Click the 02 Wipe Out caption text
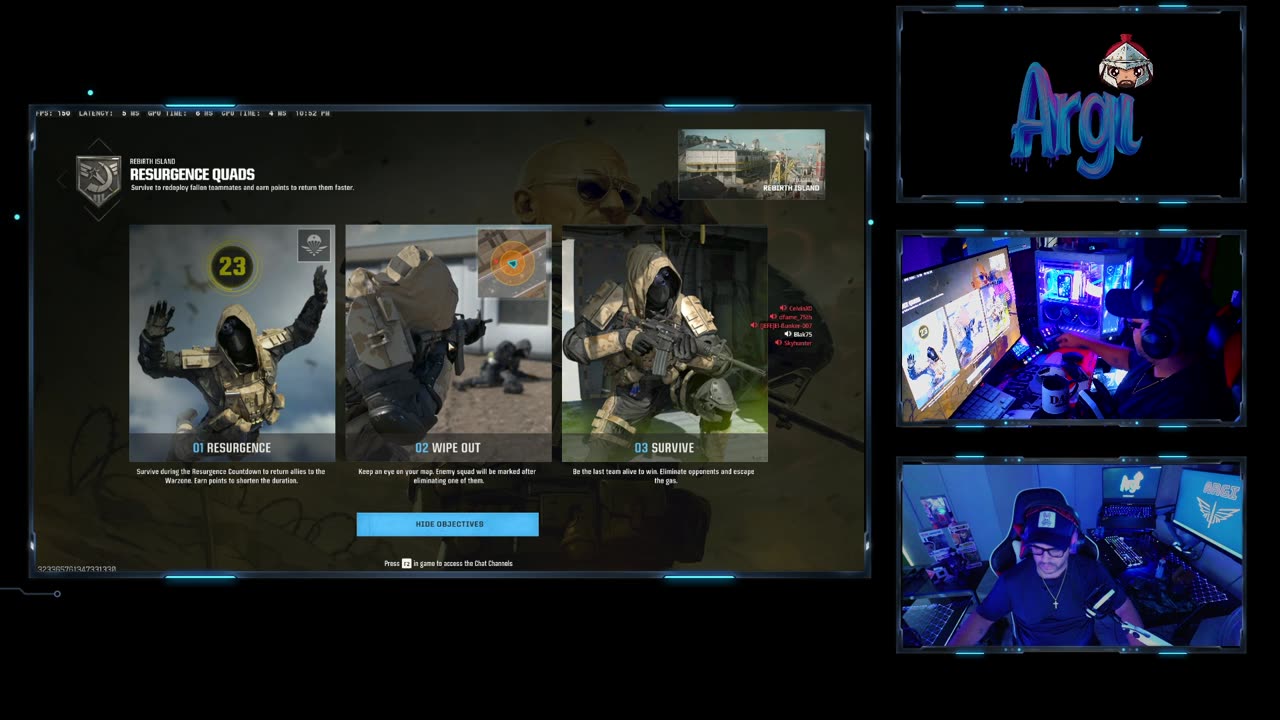Image resolution: width=1280 pixels, height=720 pixels. 448,448
